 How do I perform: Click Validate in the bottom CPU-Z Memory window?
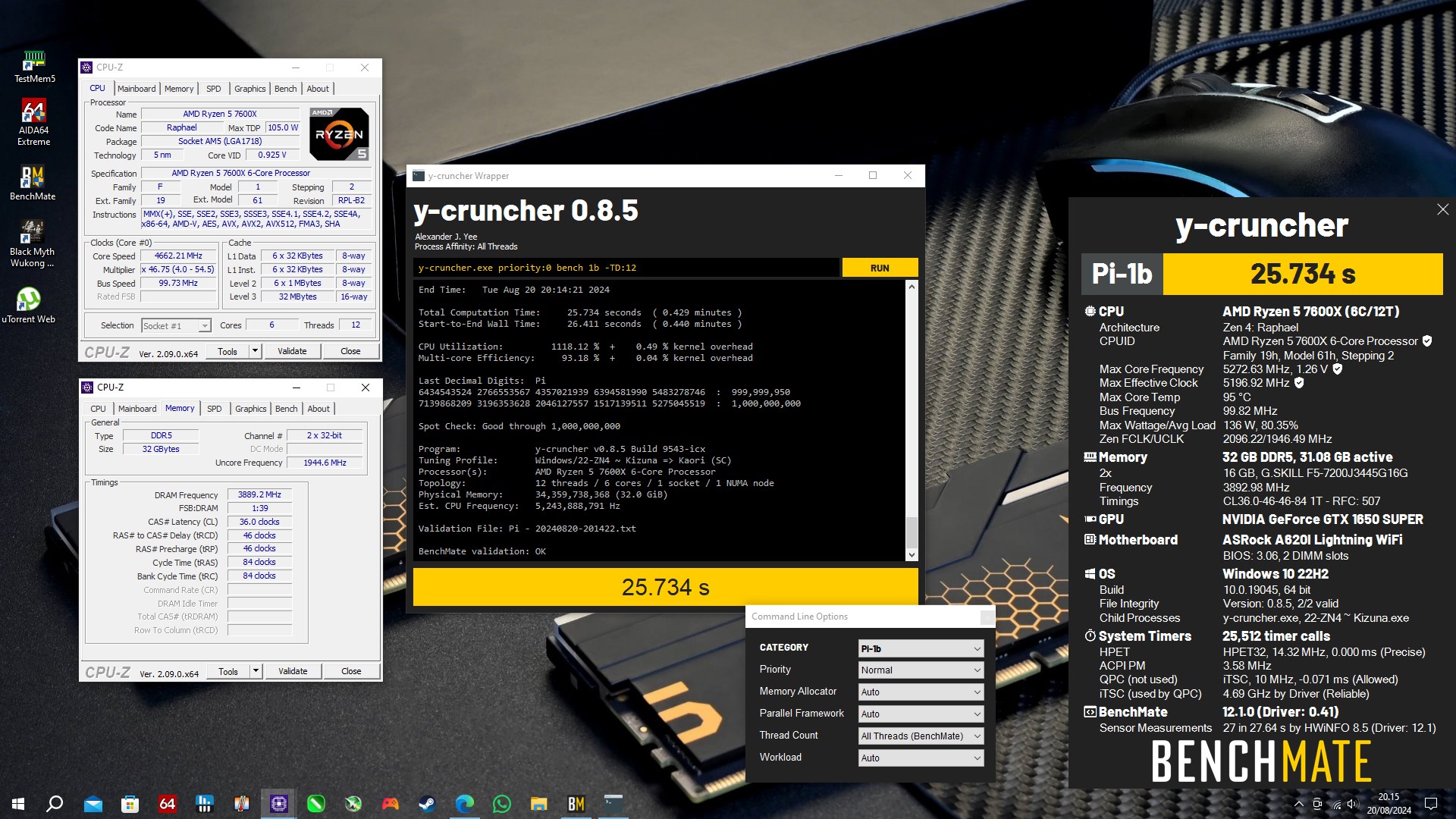293,671
